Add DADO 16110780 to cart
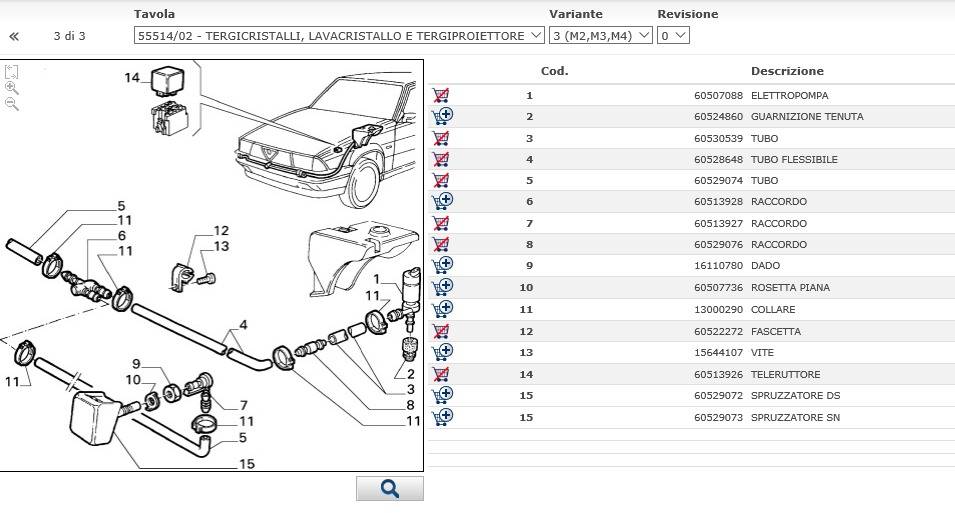This screenshot has height=513, width=955. tap(442, 265)
